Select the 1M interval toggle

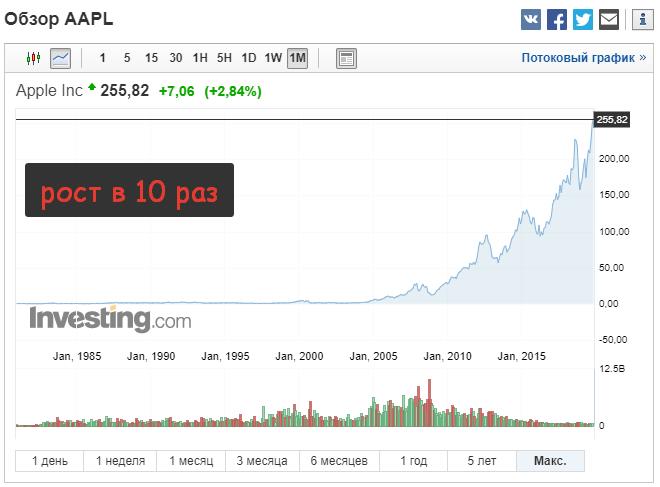[x=297, y=58]
